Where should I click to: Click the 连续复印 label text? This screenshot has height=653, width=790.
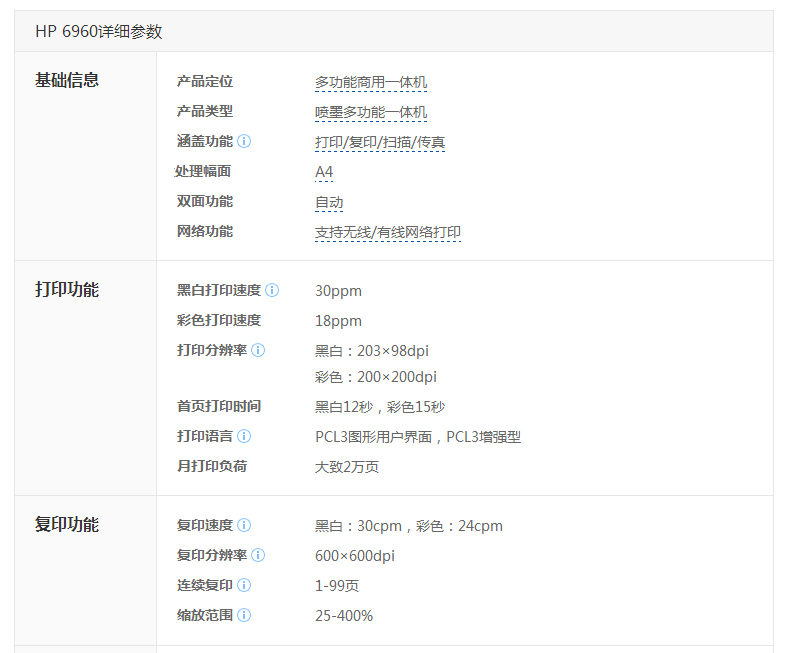pyautogui.click(x=205, y=585)
